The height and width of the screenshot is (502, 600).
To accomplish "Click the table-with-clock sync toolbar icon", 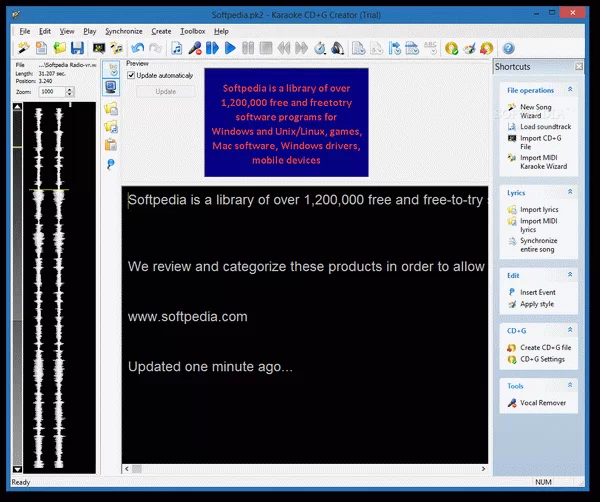I will [412, 48].
